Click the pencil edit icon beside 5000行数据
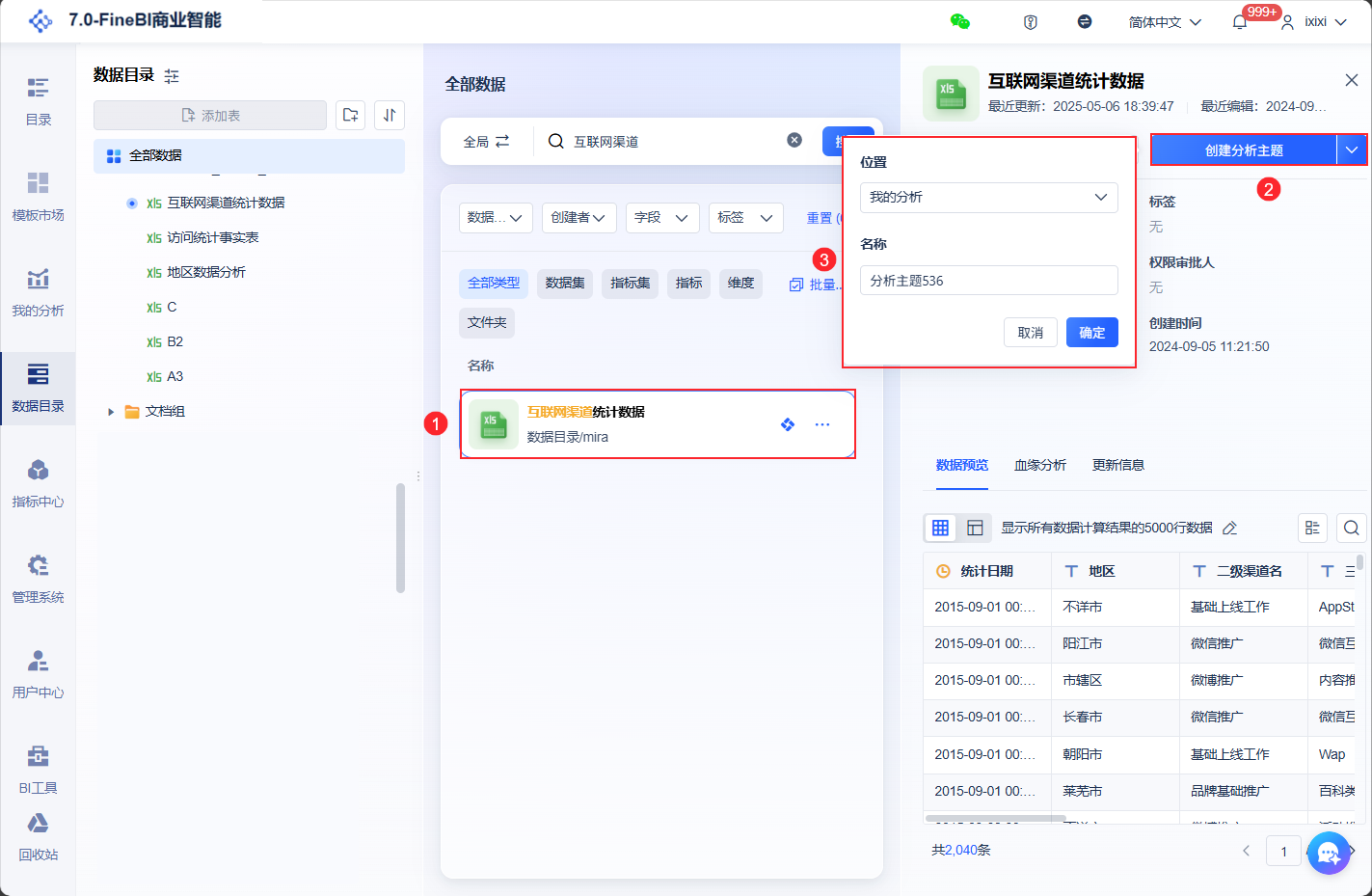 click(1229, 528)
